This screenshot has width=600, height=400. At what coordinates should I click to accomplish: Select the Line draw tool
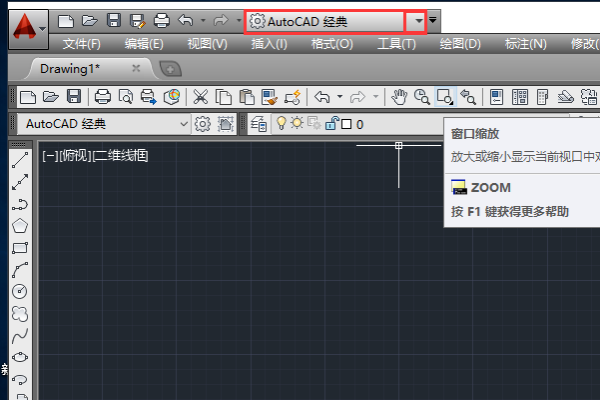tap(20, 160)
